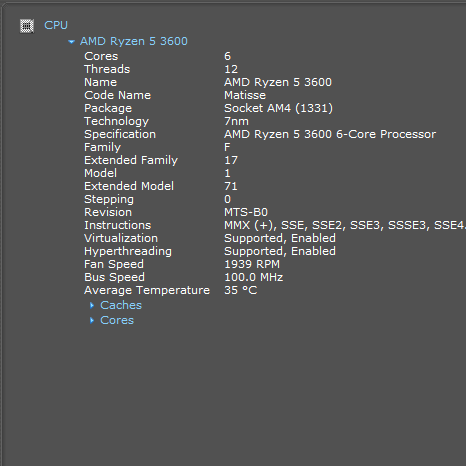Click the CPU chip icon

click(27, 26)
